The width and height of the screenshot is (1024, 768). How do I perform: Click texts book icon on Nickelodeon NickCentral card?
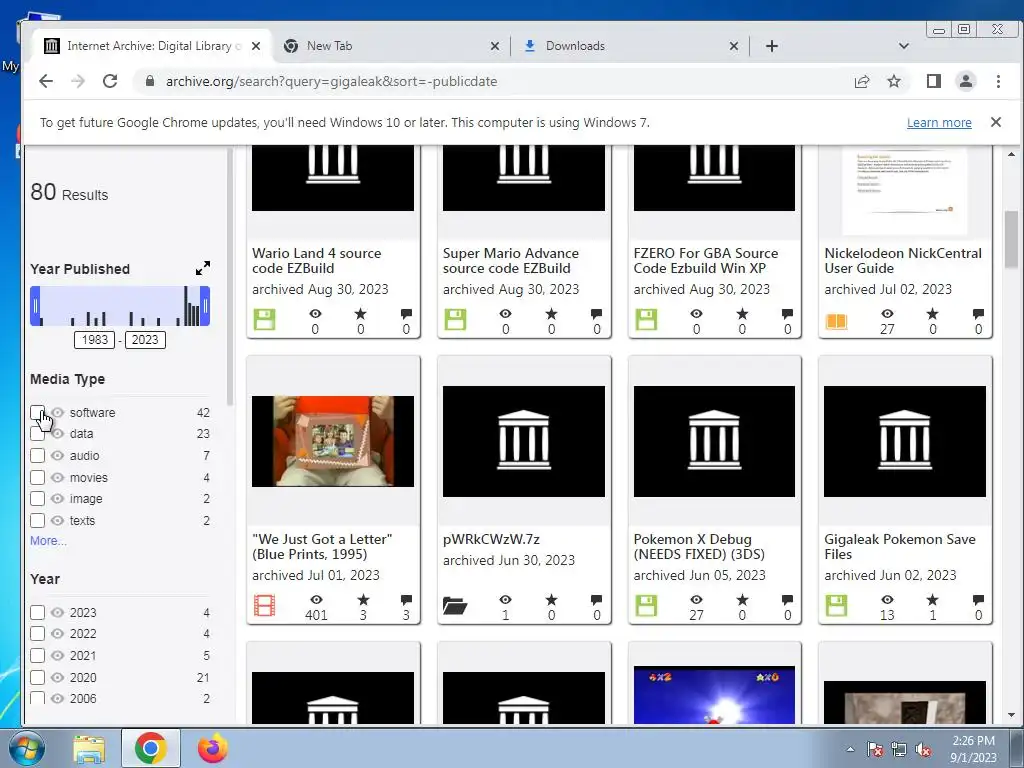[837, 321]
